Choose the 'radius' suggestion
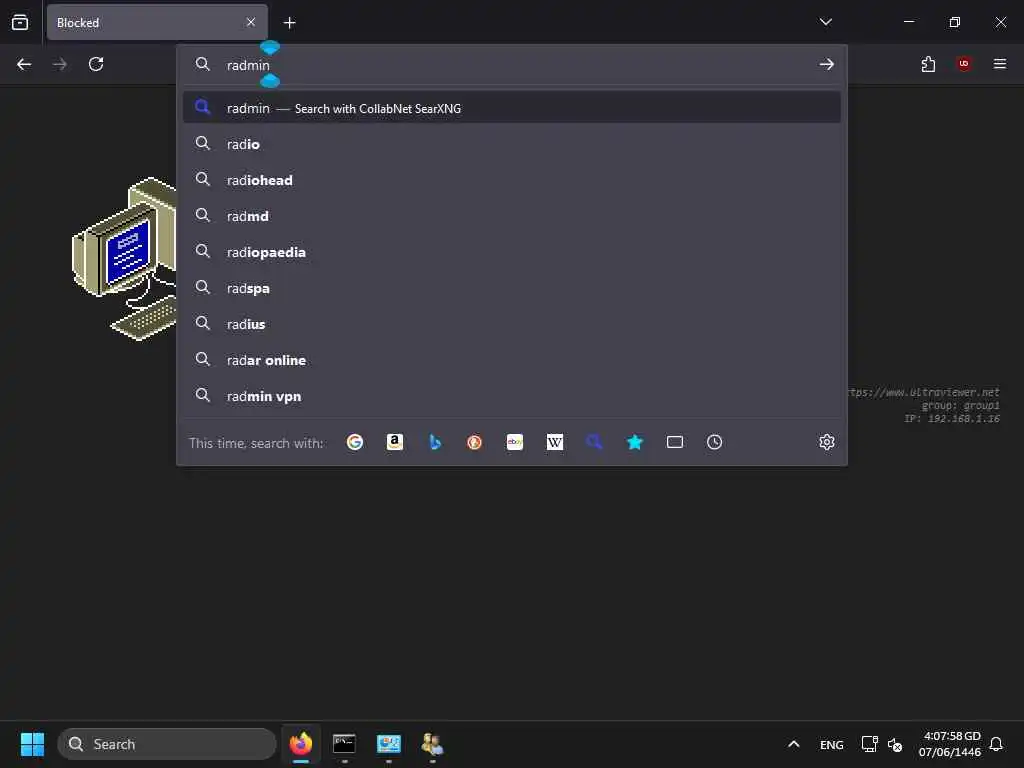 tap(512, 324)
